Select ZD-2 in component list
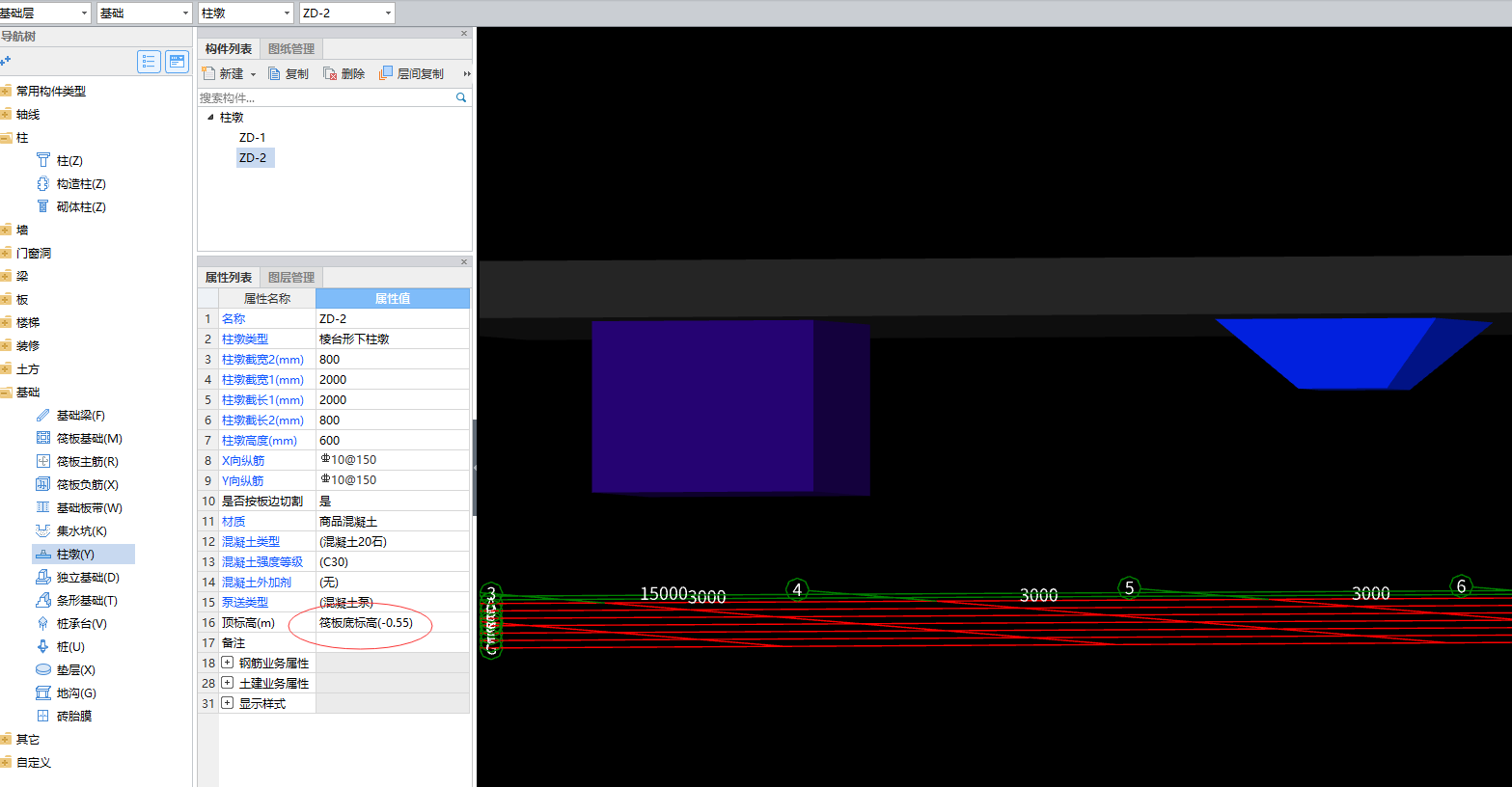Image resolution: width=1512 pixels, height=787 pixels. [255, 157]
